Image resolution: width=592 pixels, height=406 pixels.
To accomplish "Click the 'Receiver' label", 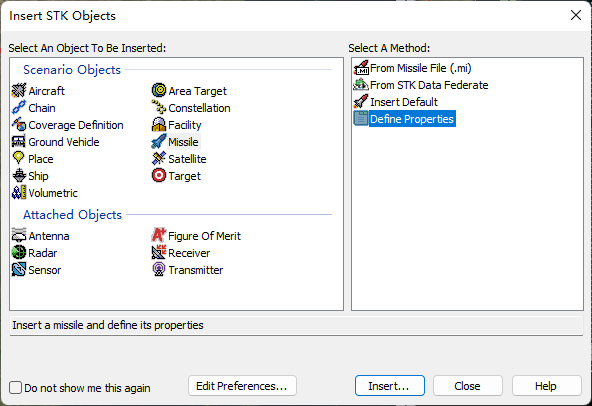I will (x=189, y=253).
